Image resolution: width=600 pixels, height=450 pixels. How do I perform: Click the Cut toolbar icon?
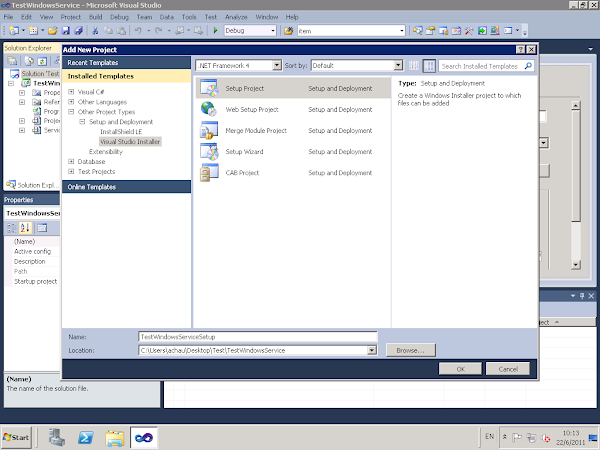[x=95, y=31]
